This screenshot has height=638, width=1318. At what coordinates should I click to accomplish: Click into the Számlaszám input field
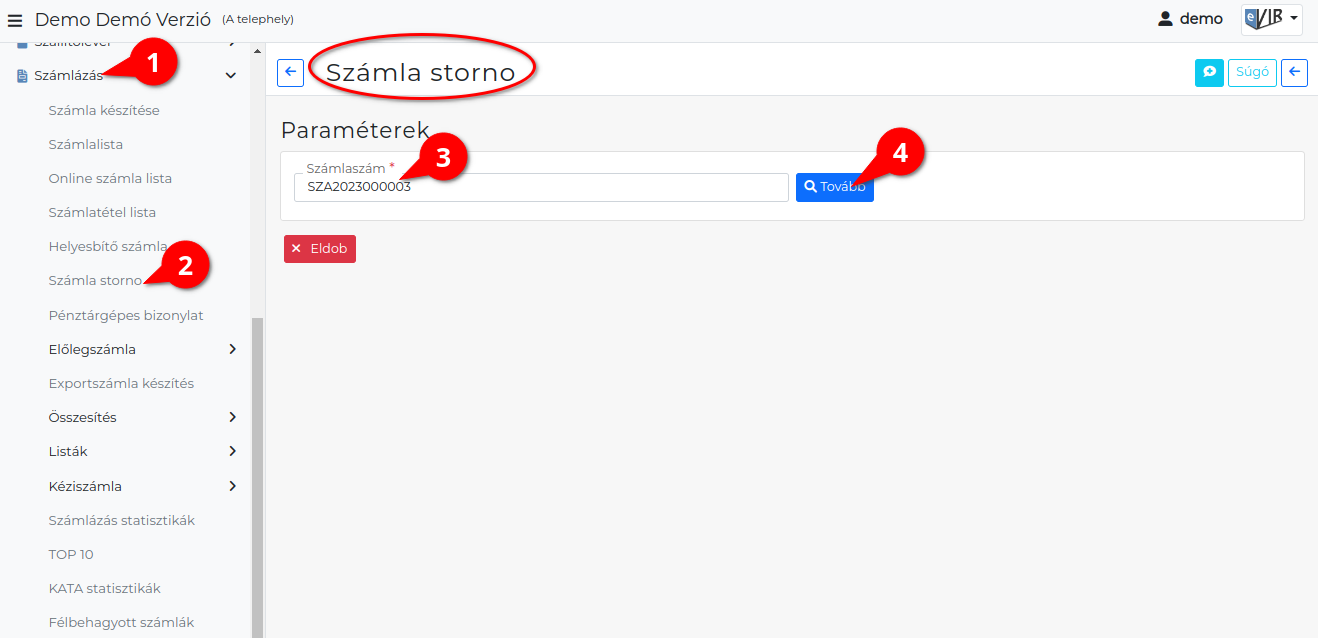click(541, 187)
